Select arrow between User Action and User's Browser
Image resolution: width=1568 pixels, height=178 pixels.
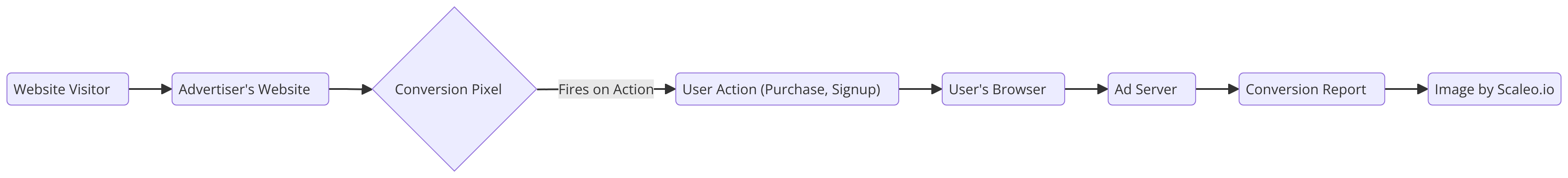coord(920,89)
